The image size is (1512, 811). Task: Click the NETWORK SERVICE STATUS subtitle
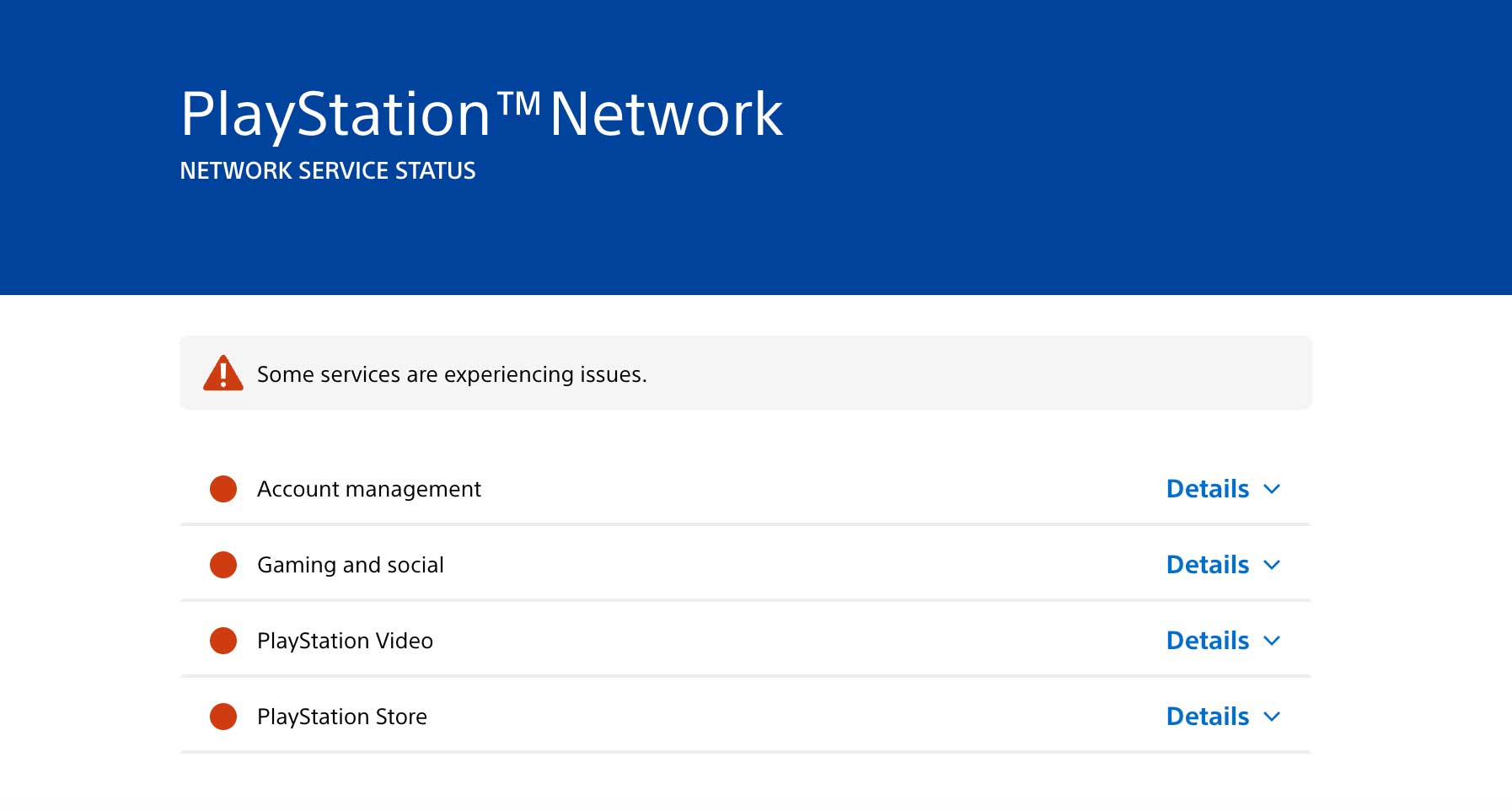click(328, 171)
